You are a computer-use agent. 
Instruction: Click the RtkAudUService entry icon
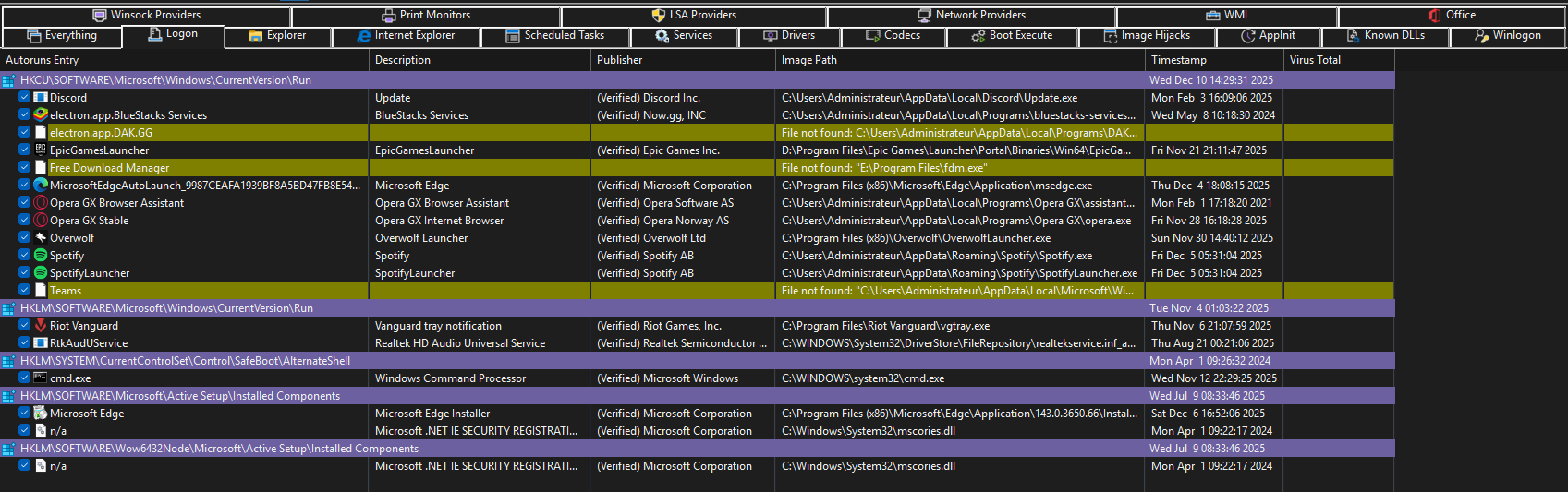pyautogui.click(x=41, y=342)
